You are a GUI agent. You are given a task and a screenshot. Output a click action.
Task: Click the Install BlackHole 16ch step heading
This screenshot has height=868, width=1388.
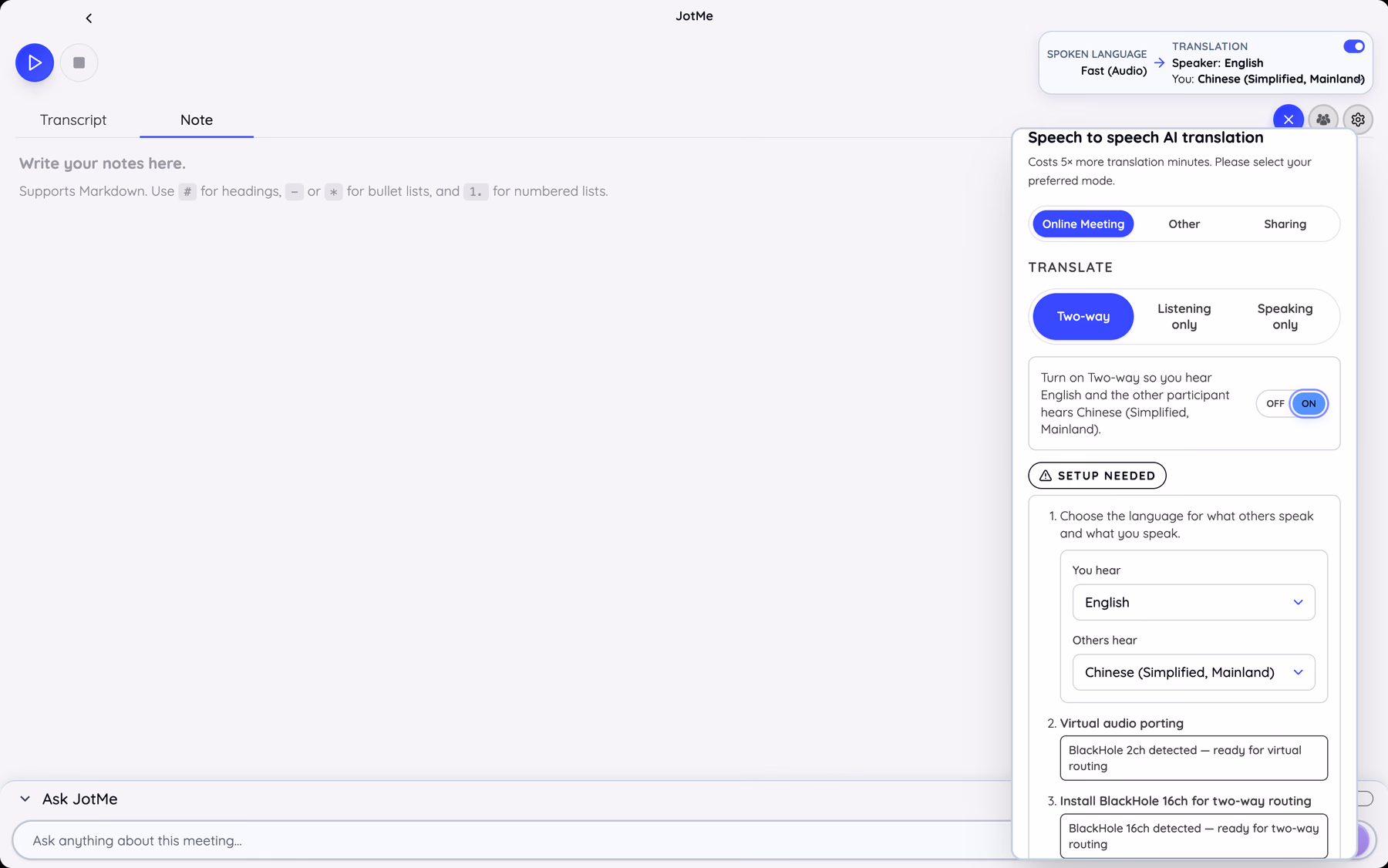click(x=1185, y=801)
